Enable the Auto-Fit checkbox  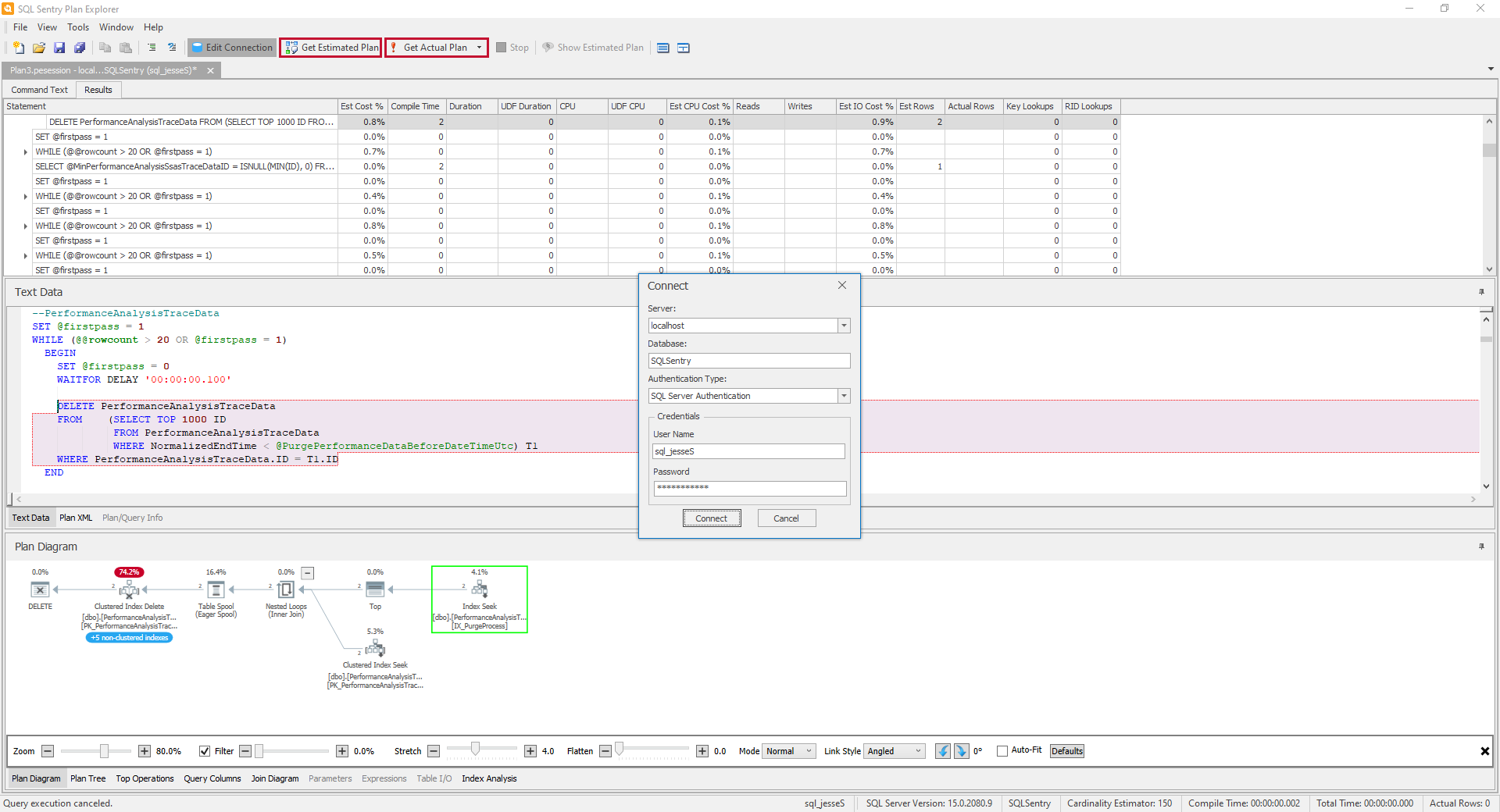tap(1001, 751)
